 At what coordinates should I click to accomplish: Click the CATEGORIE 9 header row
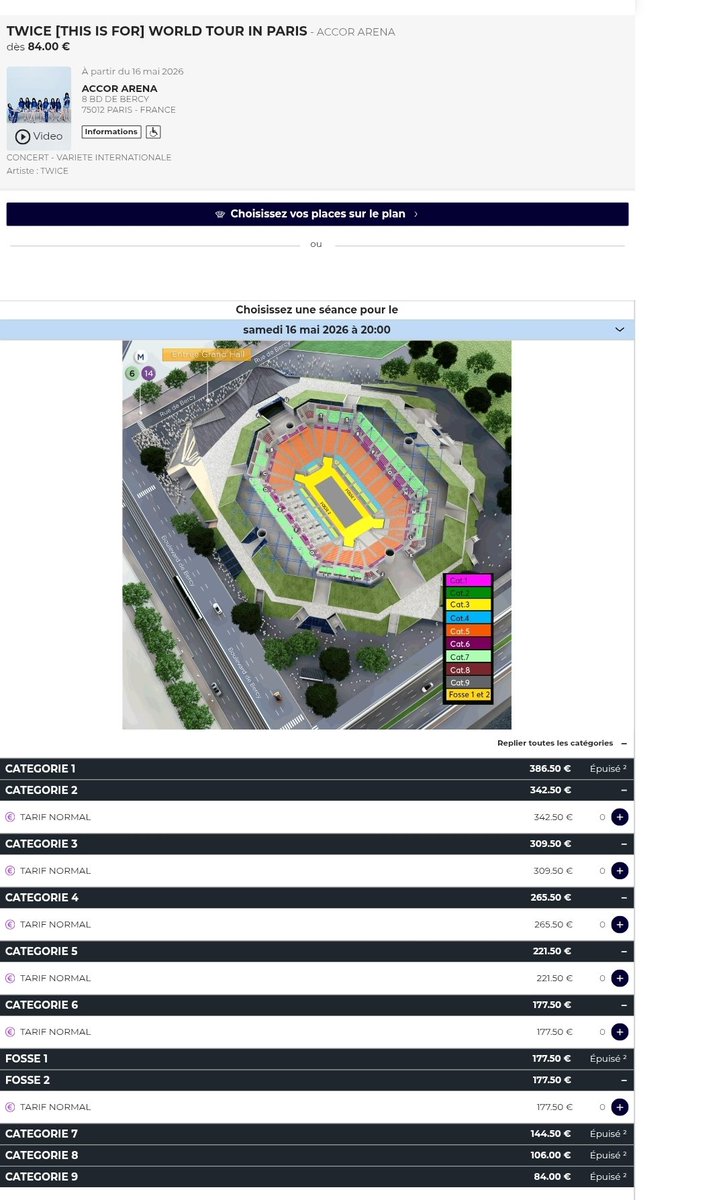coord(317,1177)
